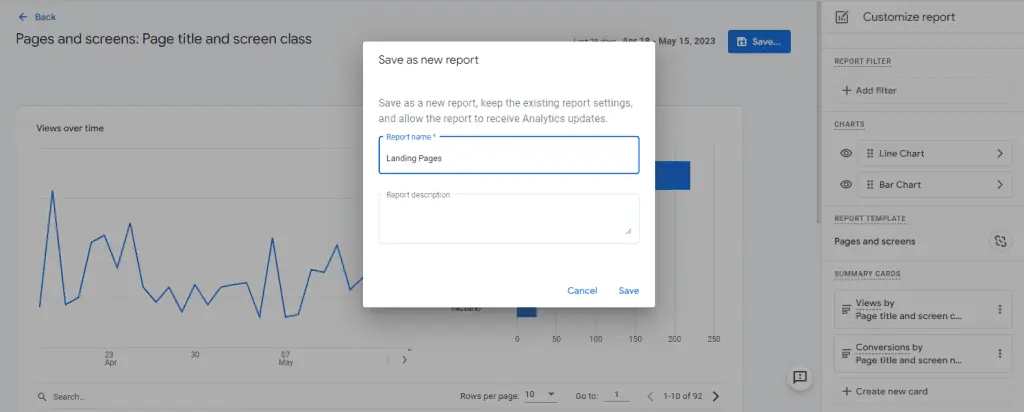Go to next page of table rows
The height and width of the screenshot is (412, 1024).
tap(715, 397)
